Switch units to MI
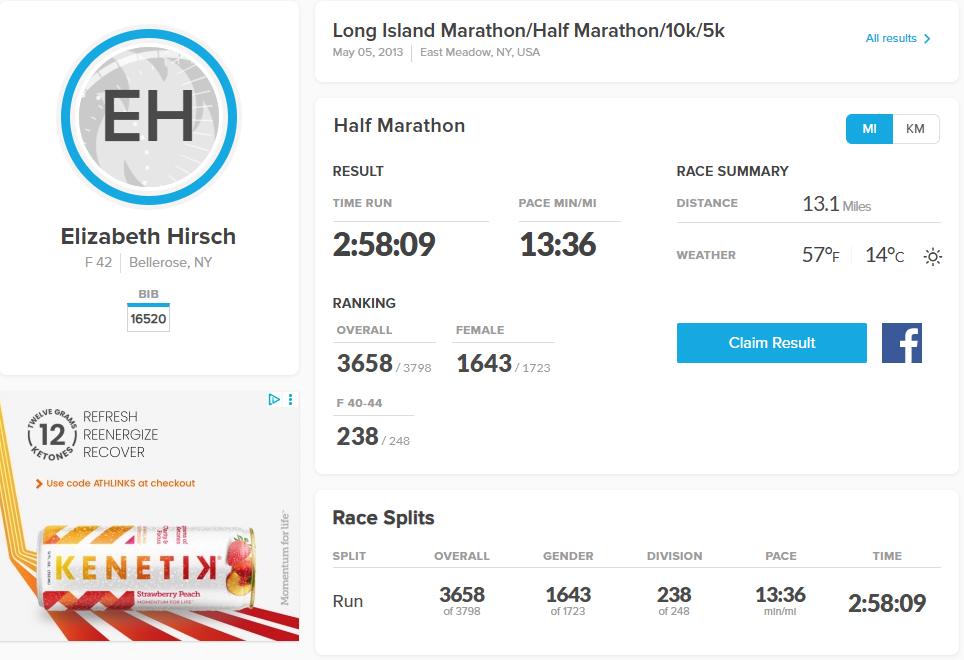This screenshot has width=964, height=660. pos(869,129)
